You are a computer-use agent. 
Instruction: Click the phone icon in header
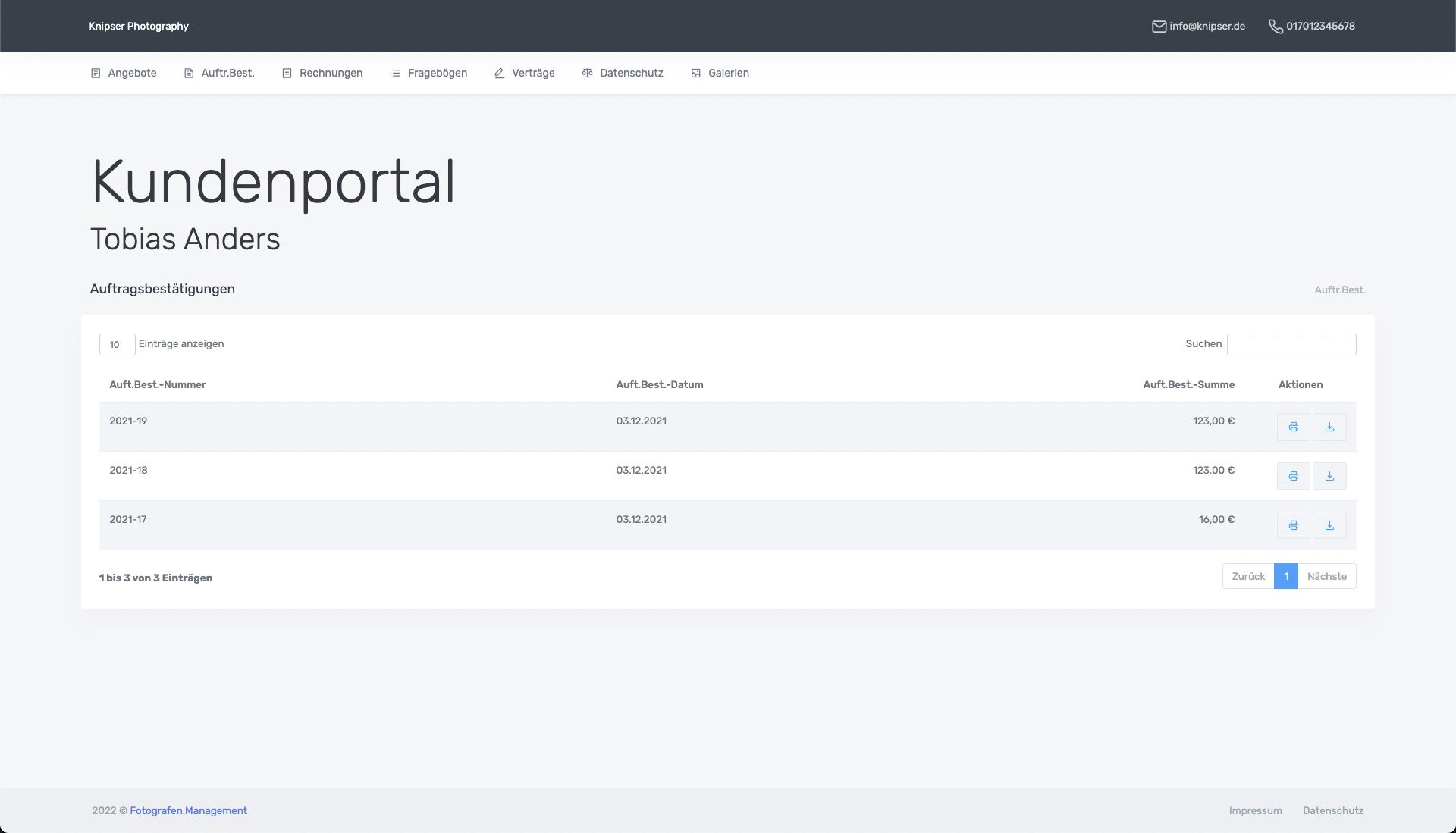[x=1276, y=27]
